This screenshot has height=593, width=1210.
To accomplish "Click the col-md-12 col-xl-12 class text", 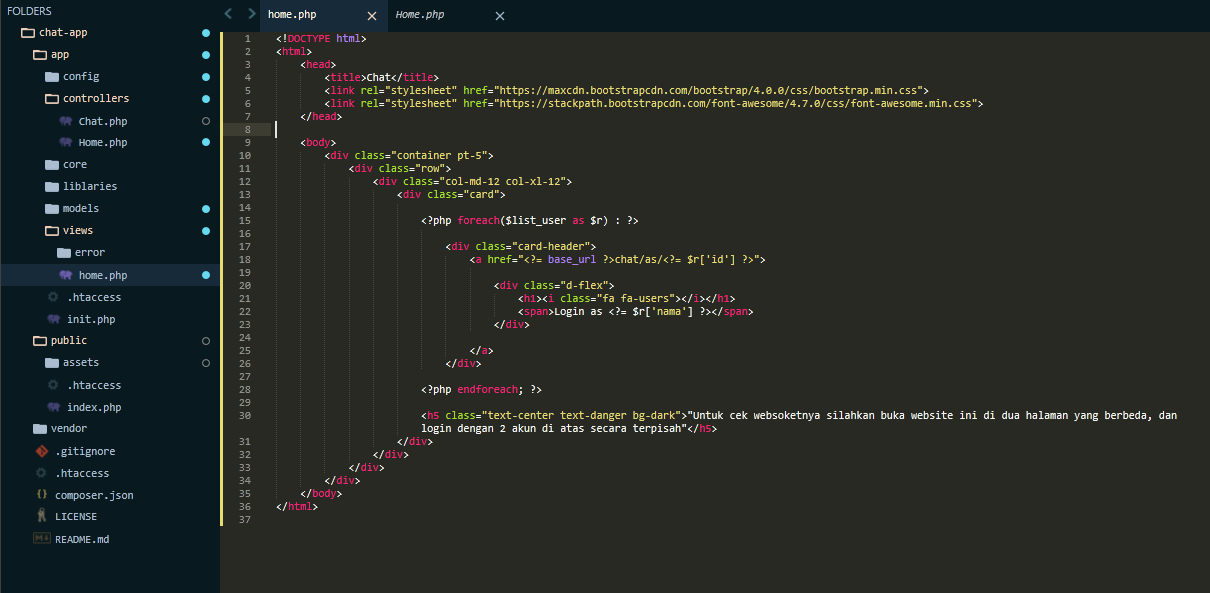I will pos(507,181).
